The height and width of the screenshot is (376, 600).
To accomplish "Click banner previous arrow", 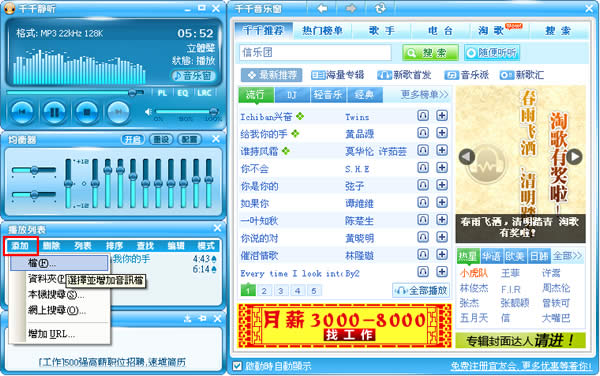I will tap(467, 157).
